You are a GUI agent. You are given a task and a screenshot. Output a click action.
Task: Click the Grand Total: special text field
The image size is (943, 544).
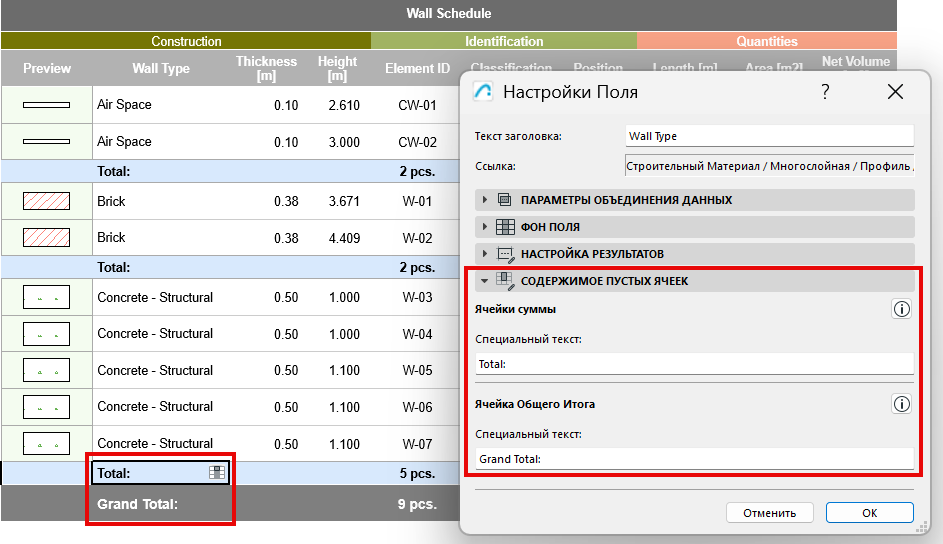694,459
